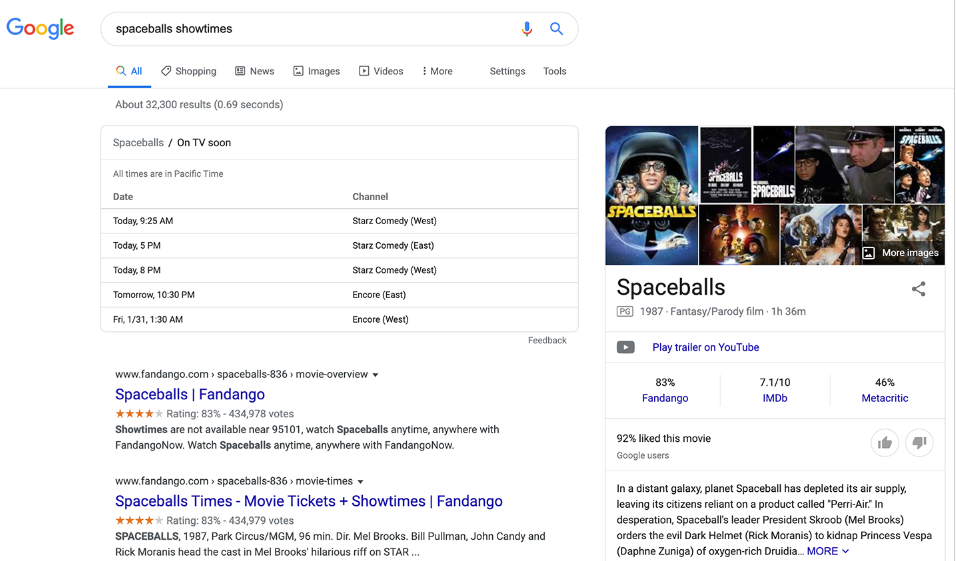The width and height of the screenshot is (956, 561).
Task: Expand dropdown arrow next to movie-times URL
Action: (x=360, y=482)
